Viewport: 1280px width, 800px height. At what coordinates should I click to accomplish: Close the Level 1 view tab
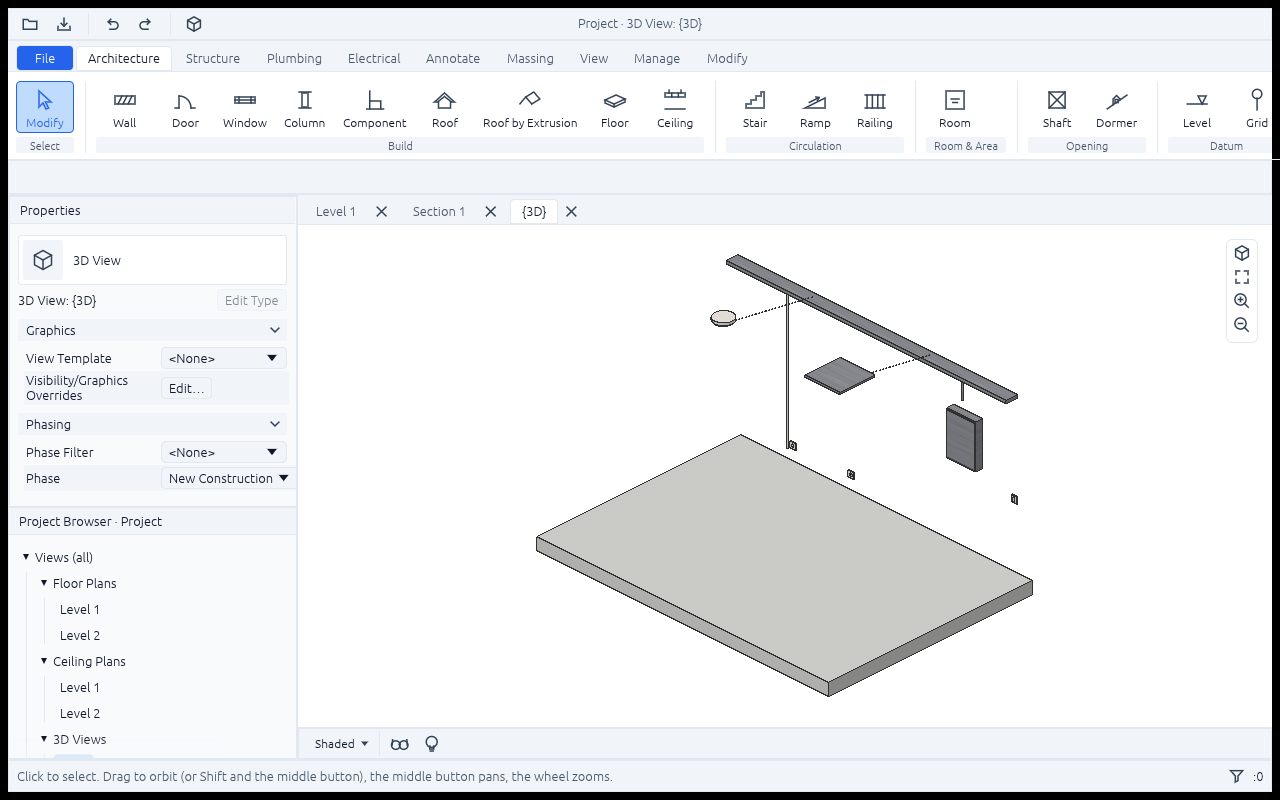point(381,211)
